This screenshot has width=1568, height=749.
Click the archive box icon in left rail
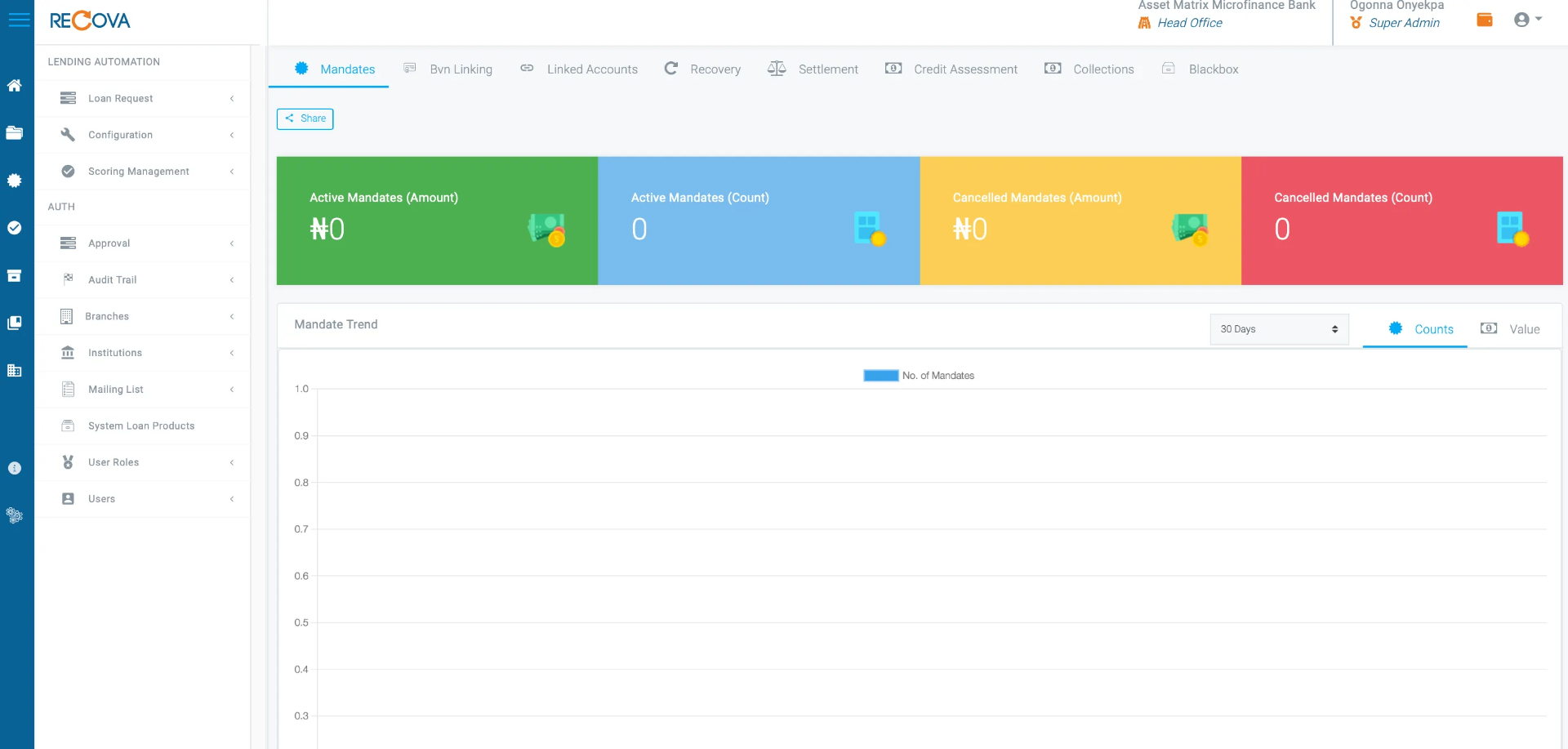15,276
